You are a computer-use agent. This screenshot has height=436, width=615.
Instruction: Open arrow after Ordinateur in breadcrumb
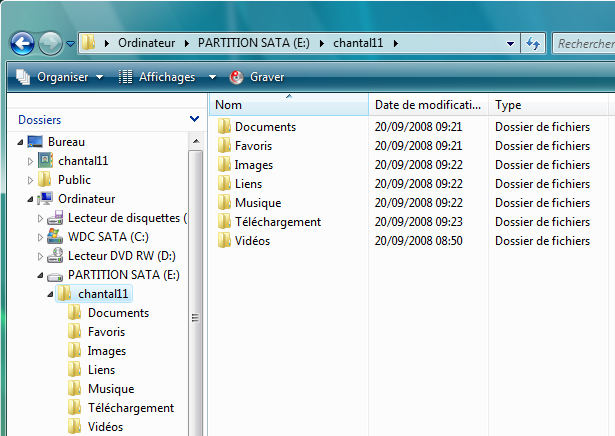tap(187, 43)
